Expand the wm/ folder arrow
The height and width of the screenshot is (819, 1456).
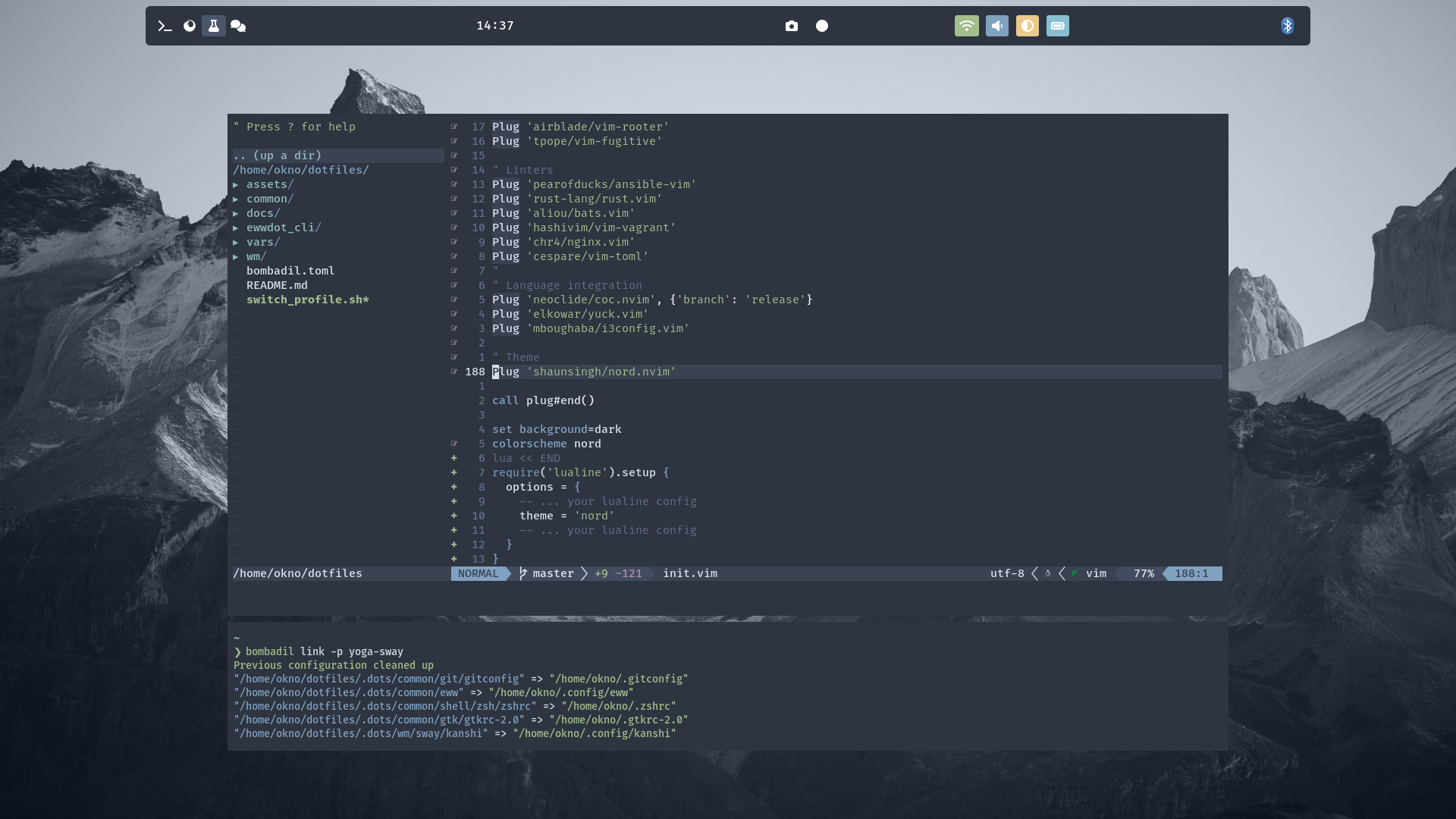coord(236,256)
